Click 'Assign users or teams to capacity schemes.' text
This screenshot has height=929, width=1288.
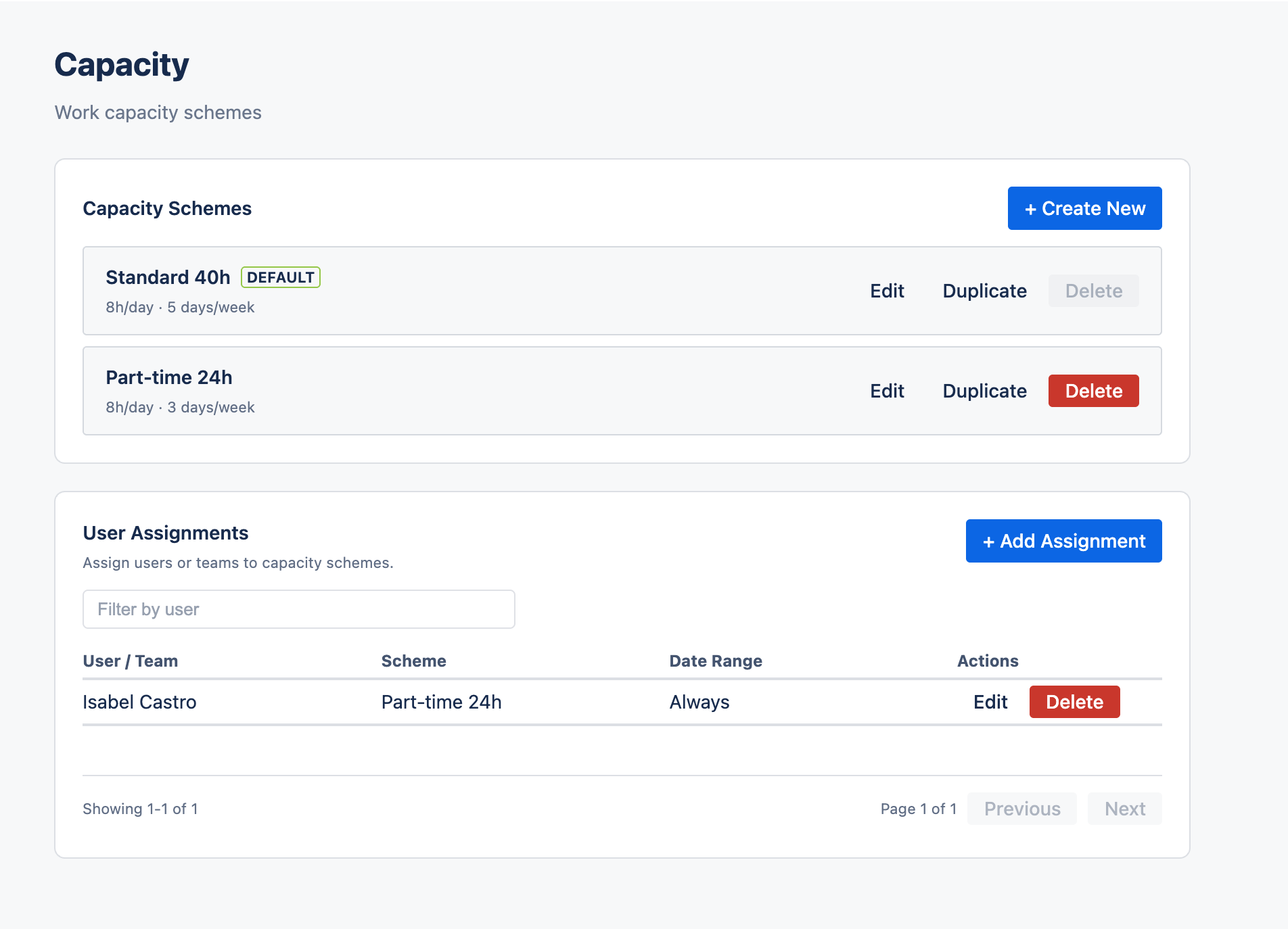(238, 563)
